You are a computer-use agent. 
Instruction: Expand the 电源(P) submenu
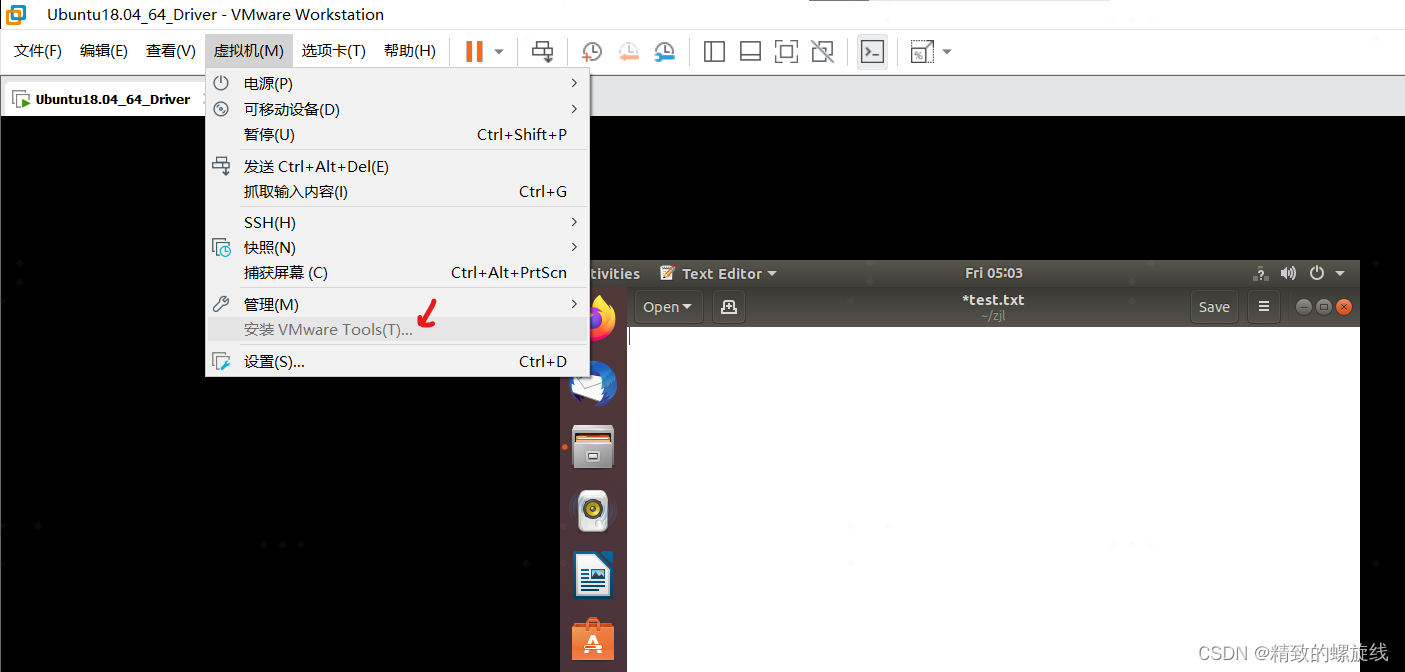pyautogui.click(x=398, y=83)
